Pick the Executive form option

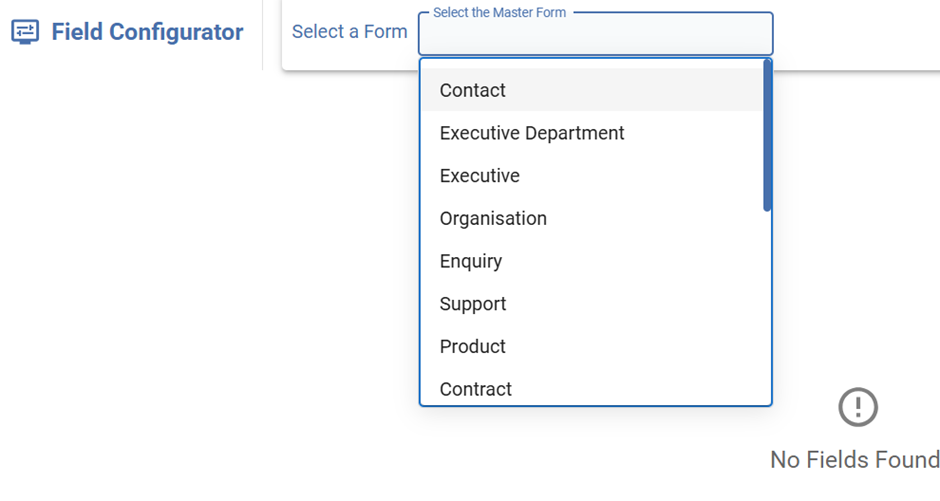(x=480, y=176)
